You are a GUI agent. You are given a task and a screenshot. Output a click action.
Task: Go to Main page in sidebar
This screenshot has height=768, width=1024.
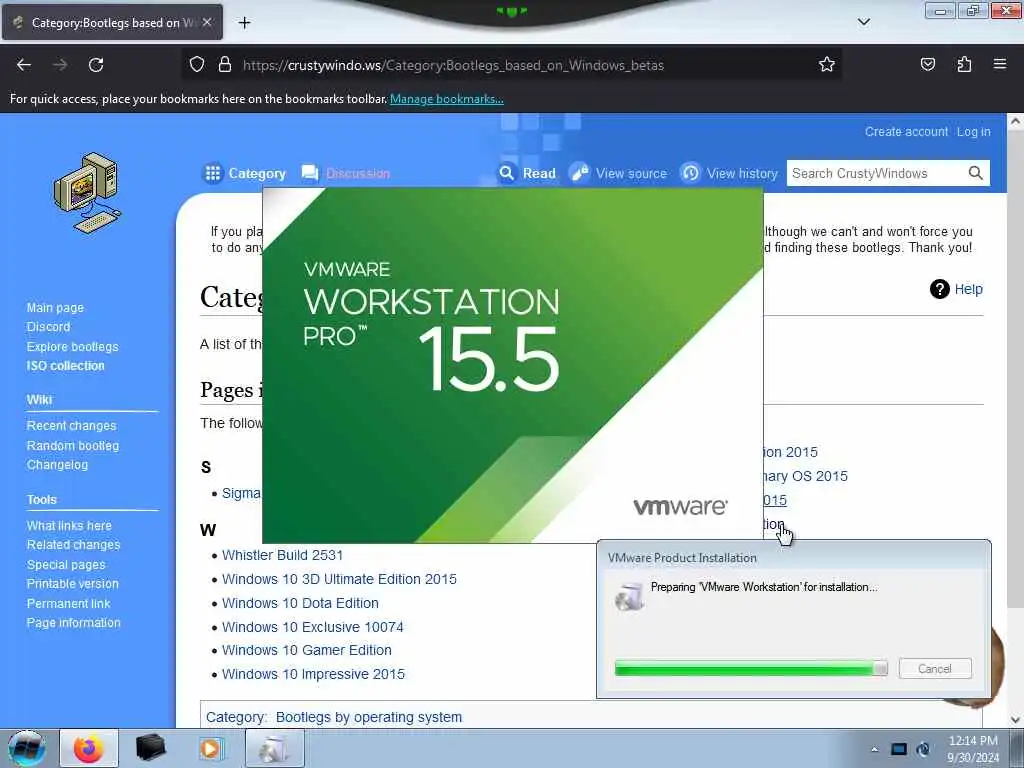[55, 308]
